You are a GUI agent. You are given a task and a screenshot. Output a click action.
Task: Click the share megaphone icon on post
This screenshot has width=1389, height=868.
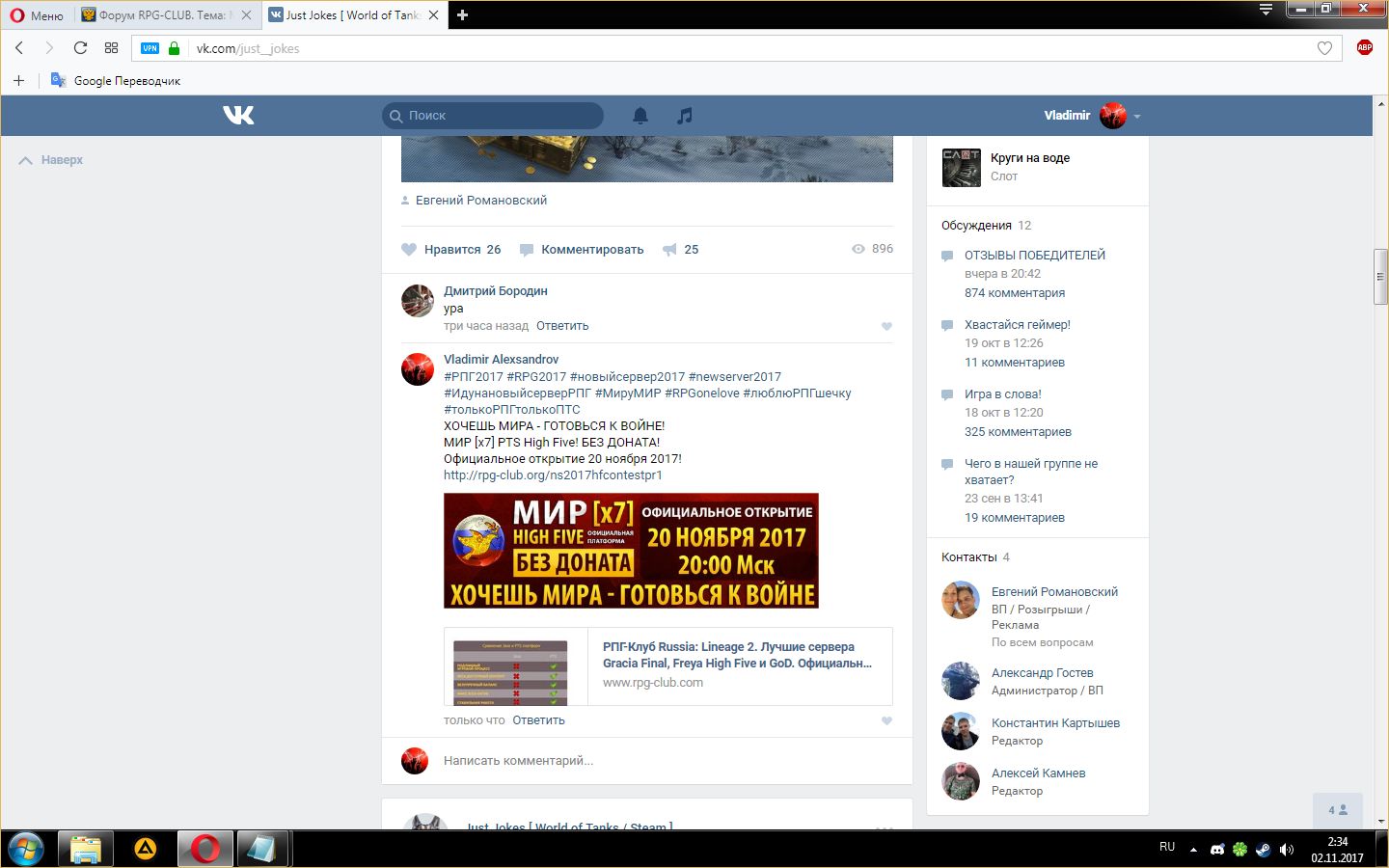pyautogui.click(x=670, y=250)
